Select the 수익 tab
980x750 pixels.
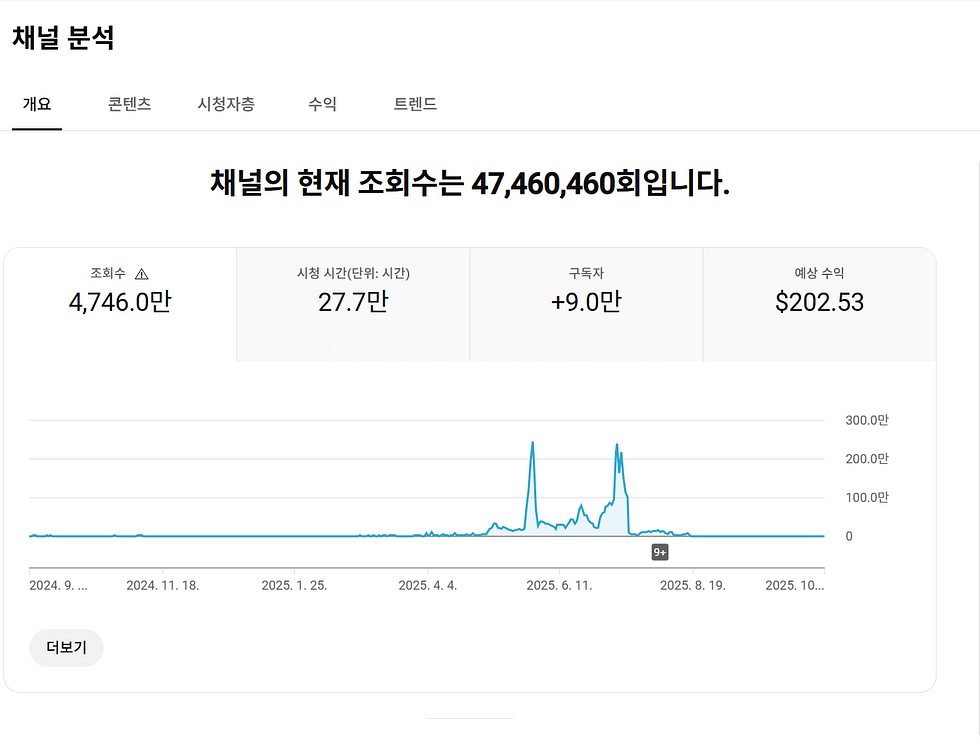(322, 104)
